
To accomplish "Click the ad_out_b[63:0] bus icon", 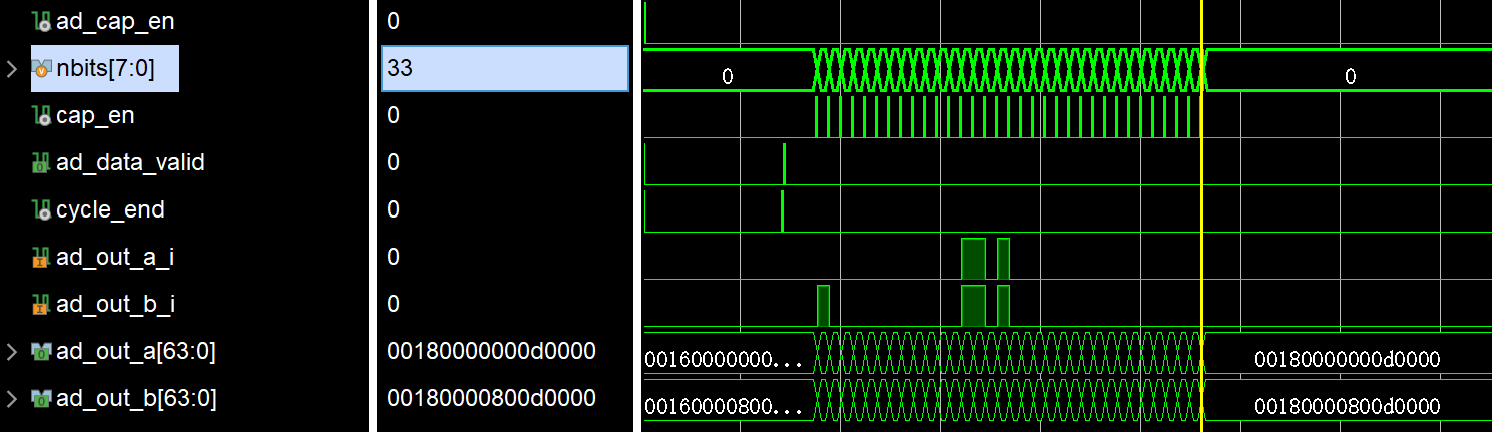I will pyautogui.click(x=42, y=398).
